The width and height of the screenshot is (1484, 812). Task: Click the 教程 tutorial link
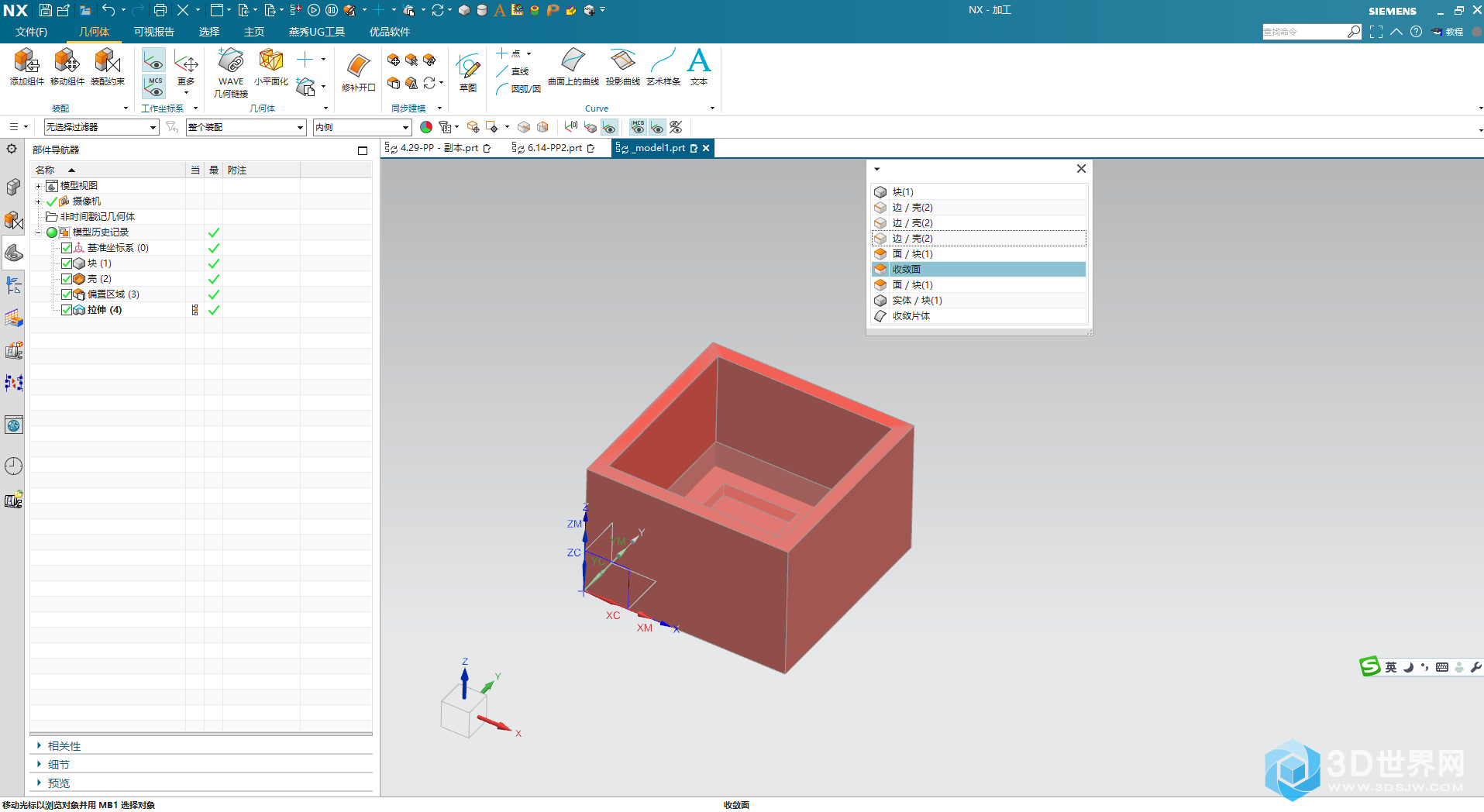pyautogui.click(x=1448, y=32)
